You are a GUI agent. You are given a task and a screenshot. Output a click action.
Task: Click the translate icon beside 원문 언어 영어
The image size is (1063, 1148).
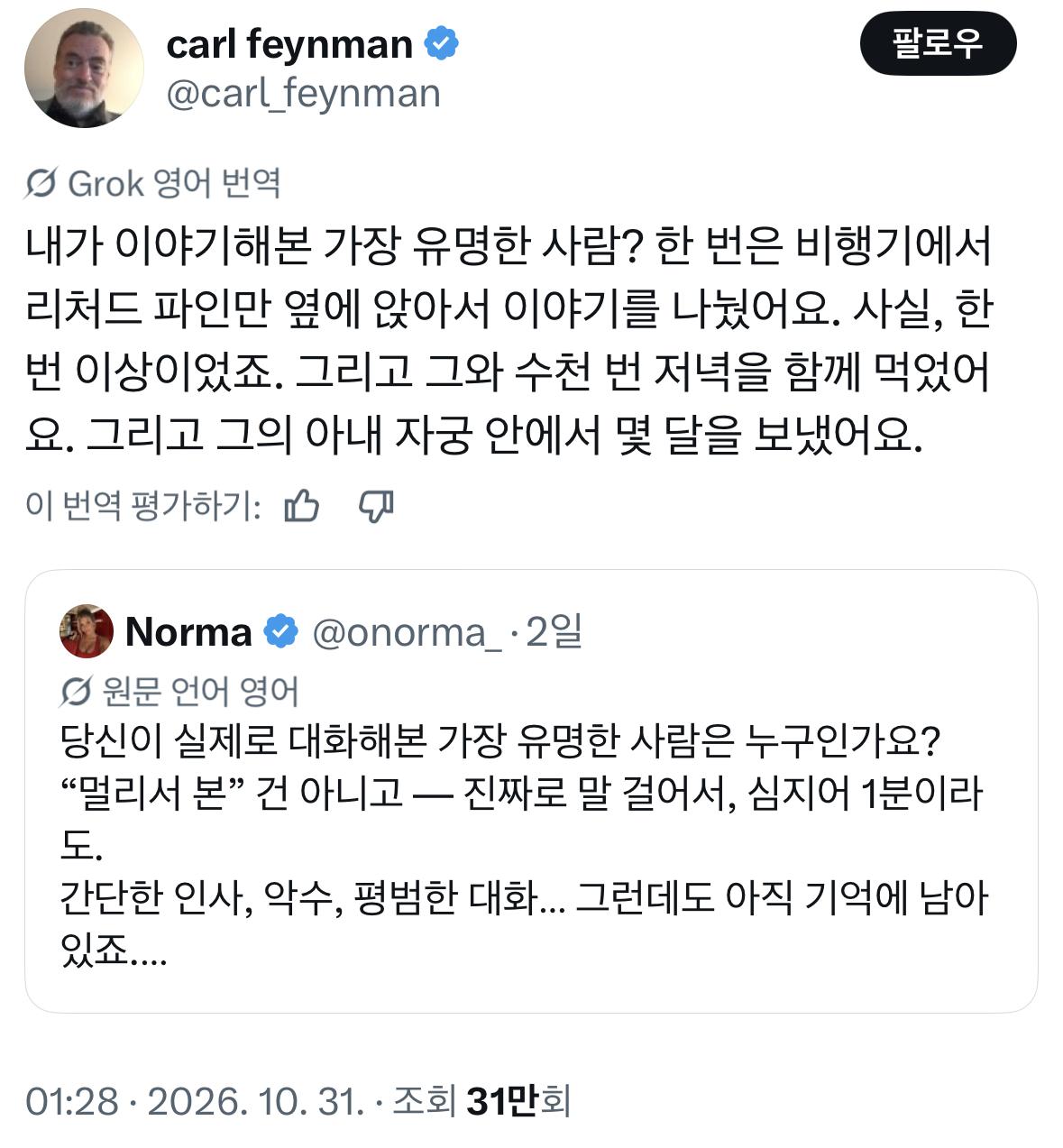click(x=76, y=692)
